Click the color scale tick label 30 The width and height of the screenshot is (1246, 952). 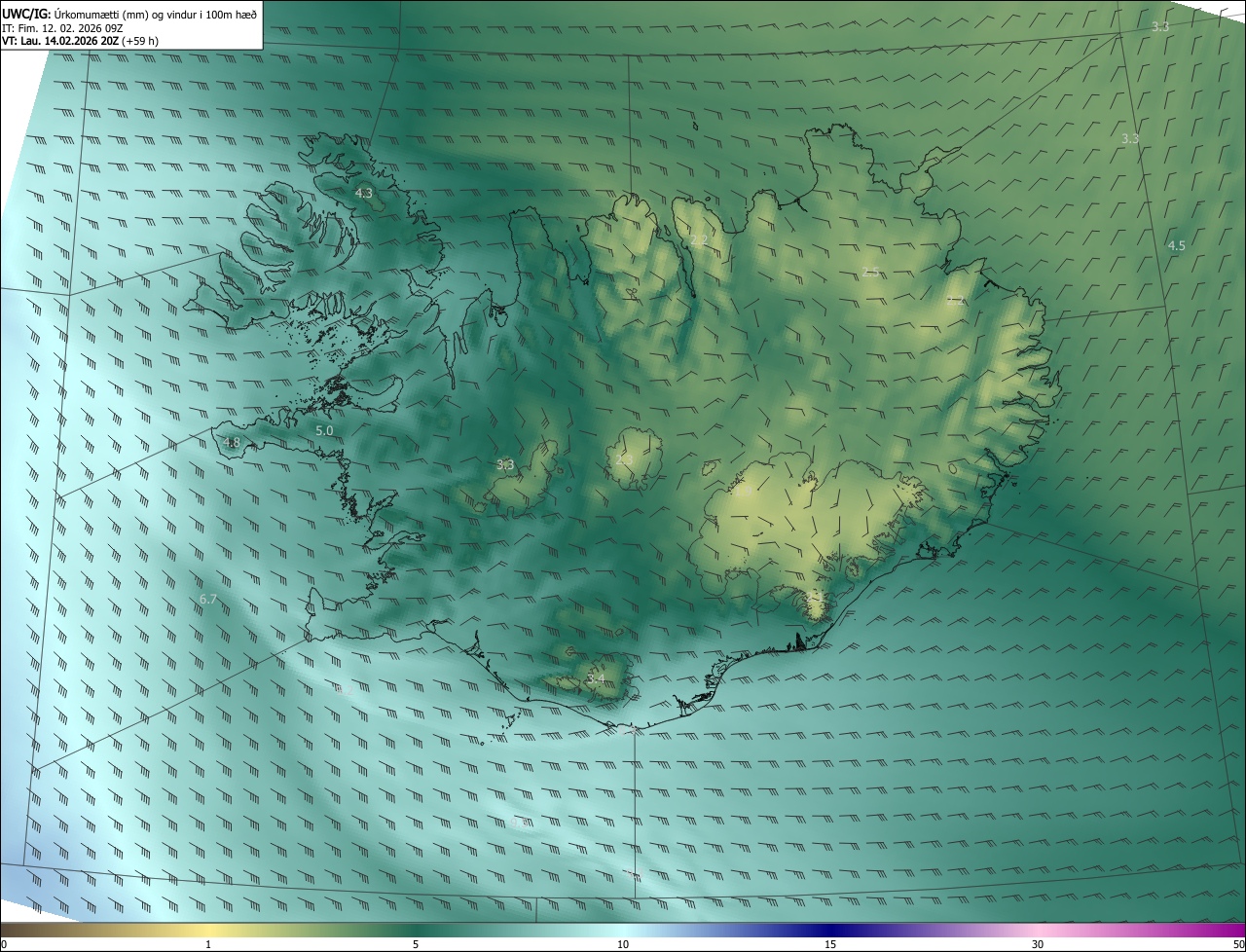(x=1038, y=944)
